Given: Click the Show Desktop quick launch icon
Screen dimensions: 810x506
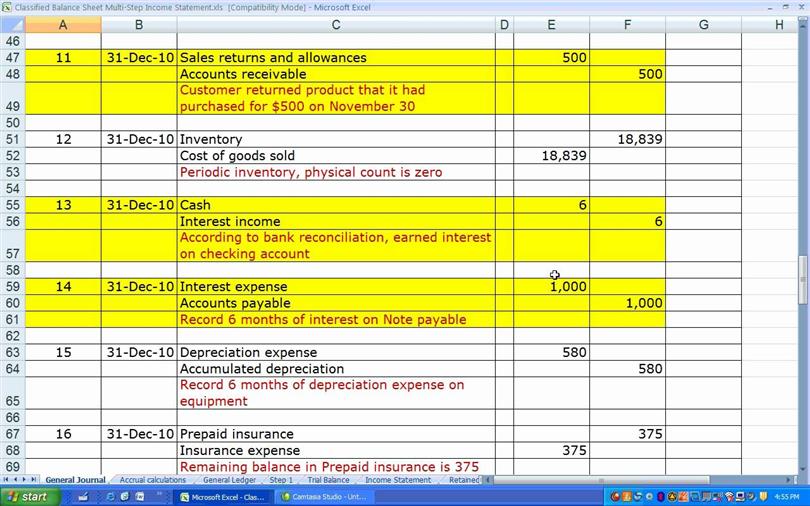Looking at the screenshot, I should point(84,497).
